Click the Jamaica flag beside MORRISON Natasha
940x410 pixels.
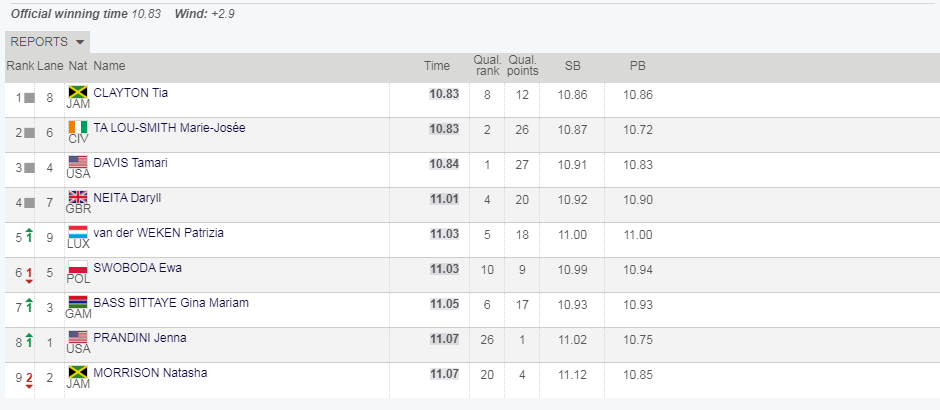click(x=78, y=372)
